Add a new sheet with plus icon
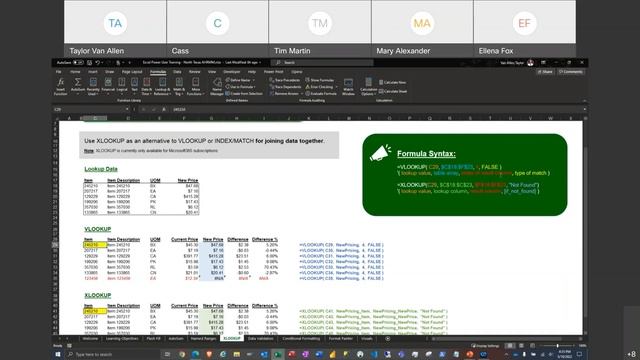Screen dimensions: 640x360 point(387,338)
